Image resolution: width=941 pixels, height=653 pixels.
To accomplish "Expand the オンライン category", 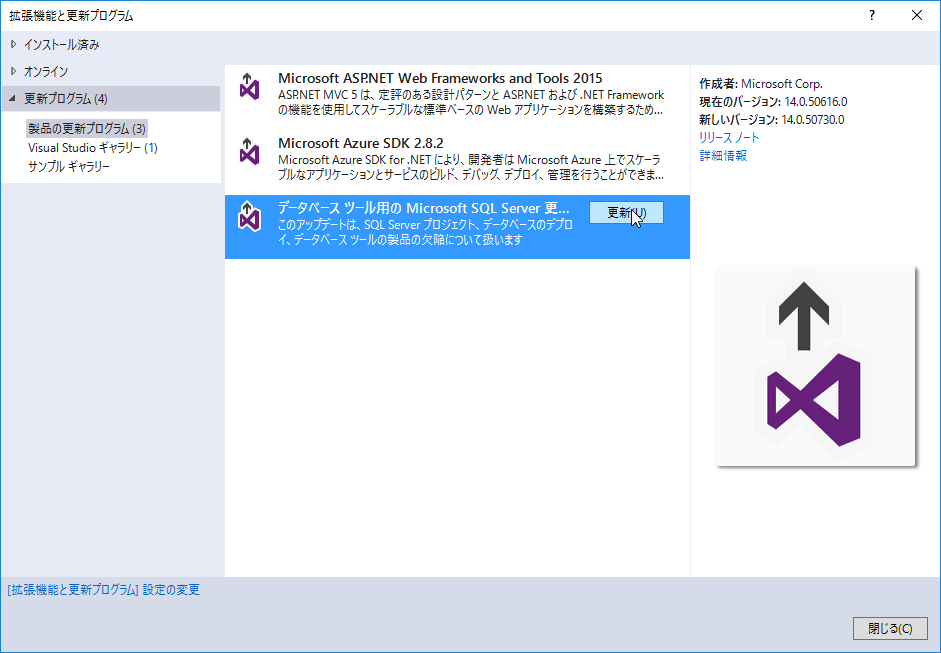I will [13, 71].
